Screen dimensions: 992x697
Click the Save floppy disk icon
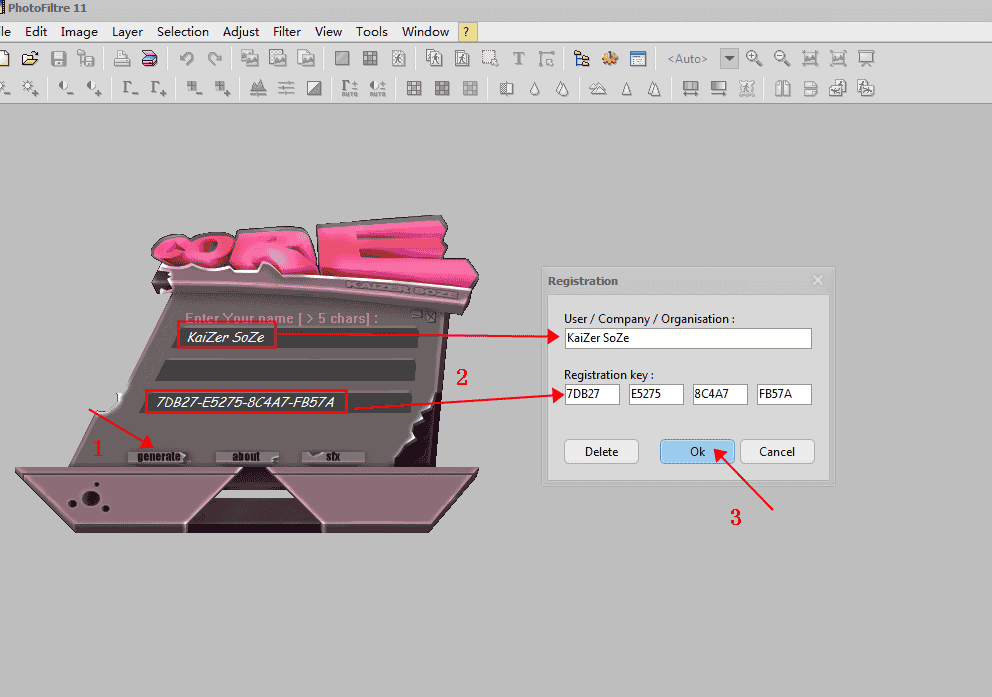tap(58, 59)
